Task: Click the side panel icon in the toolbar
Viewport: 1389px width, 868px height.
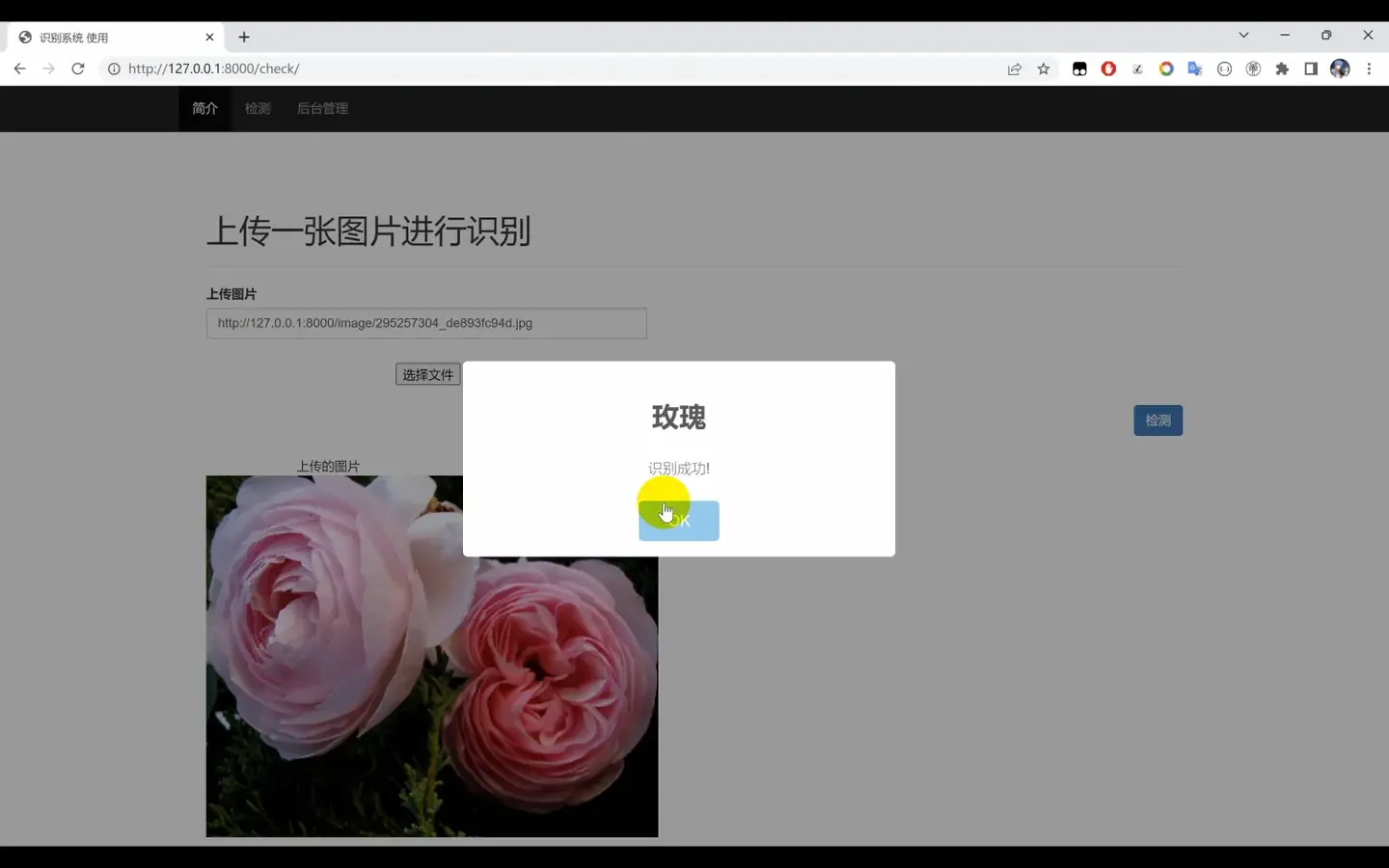Action: [1311, 68]
